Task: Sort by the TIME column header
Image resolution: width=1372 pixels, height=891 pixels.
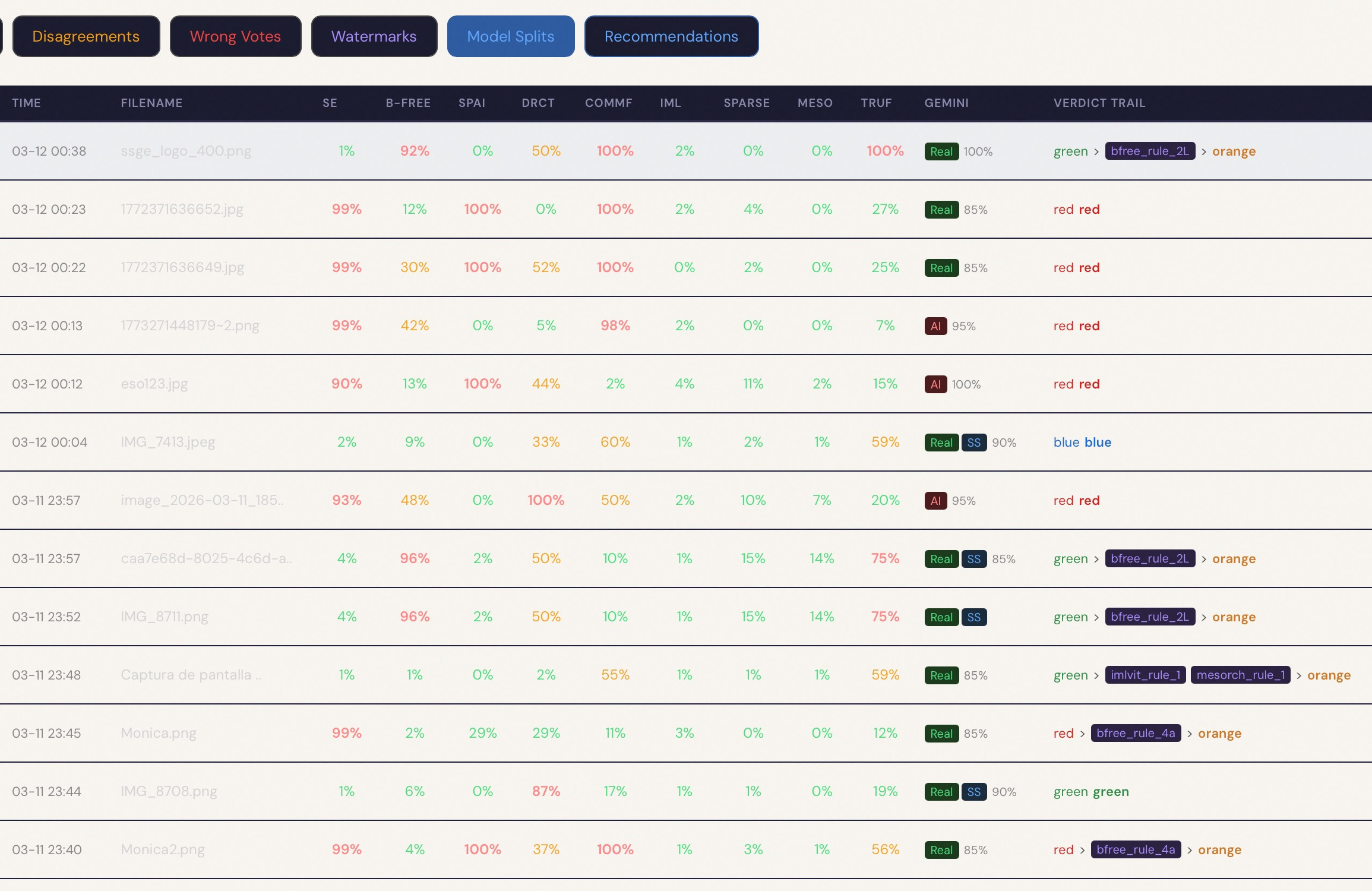Action: tap(26, 103)
